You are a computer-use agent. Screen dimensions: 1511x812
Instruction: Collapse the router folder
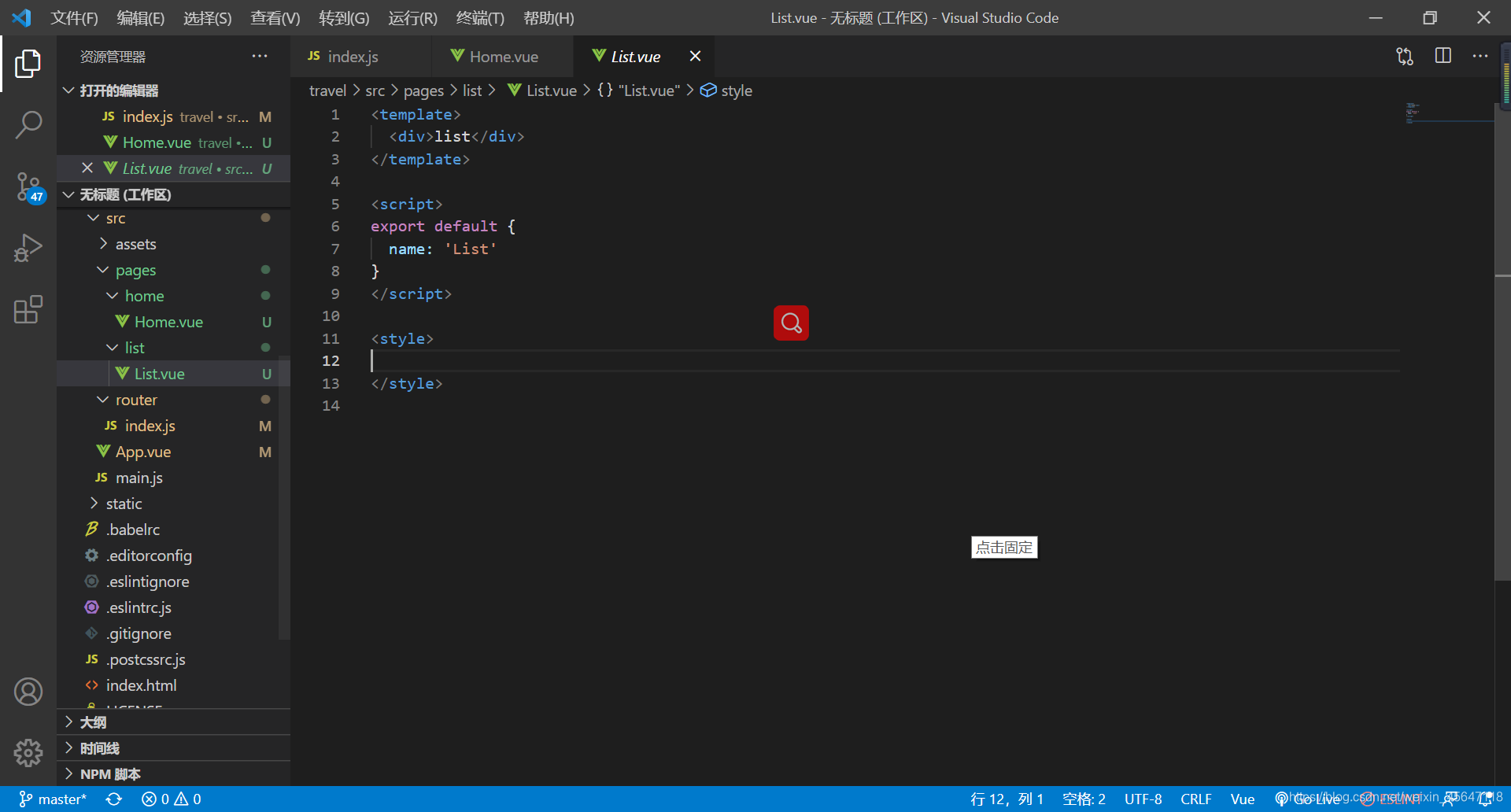tap(173, 400)
